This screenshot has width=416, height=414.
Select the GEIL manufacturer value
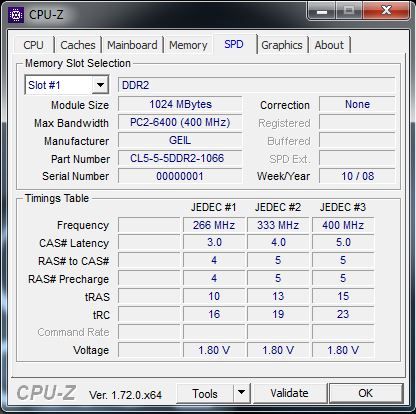click(x=180, y=140)
